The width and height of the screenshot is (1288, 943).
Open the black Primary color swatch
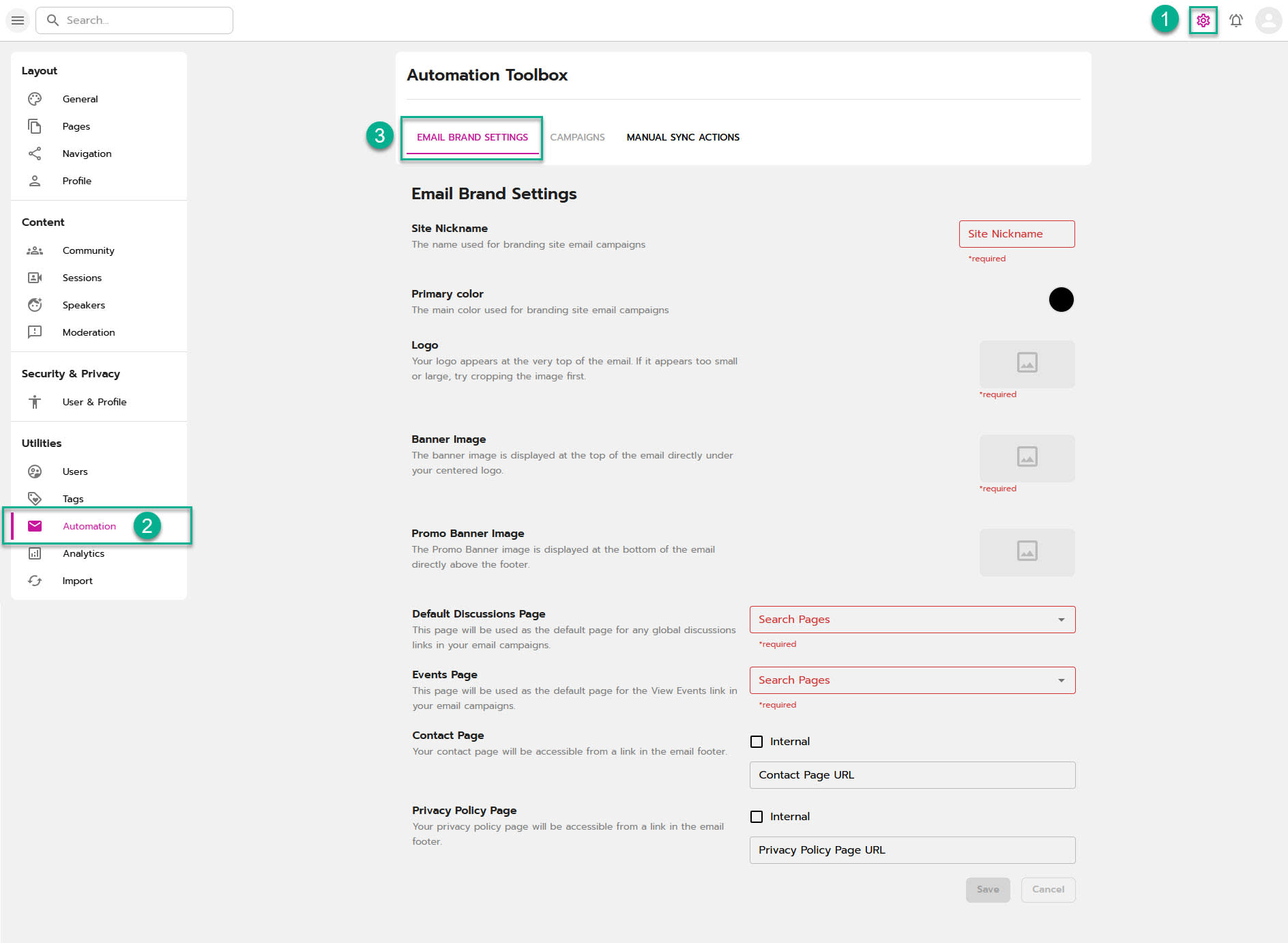(x=1061, y=300)
